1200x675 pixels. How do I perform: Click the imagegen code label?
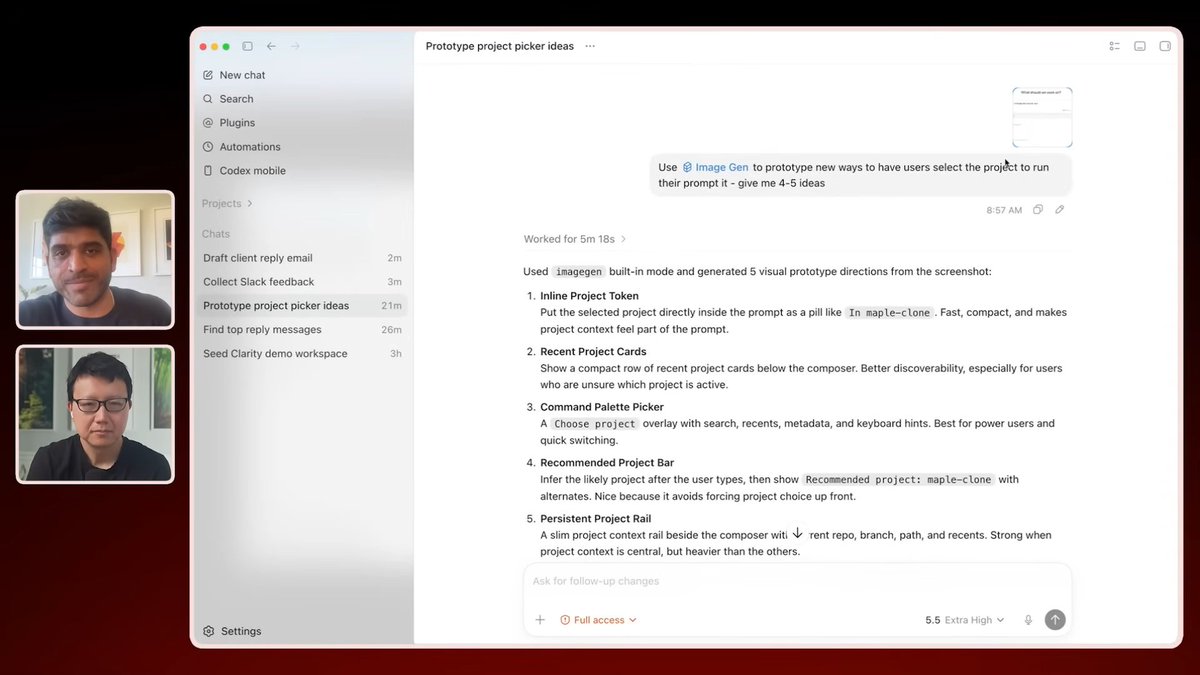pos(580,272)
